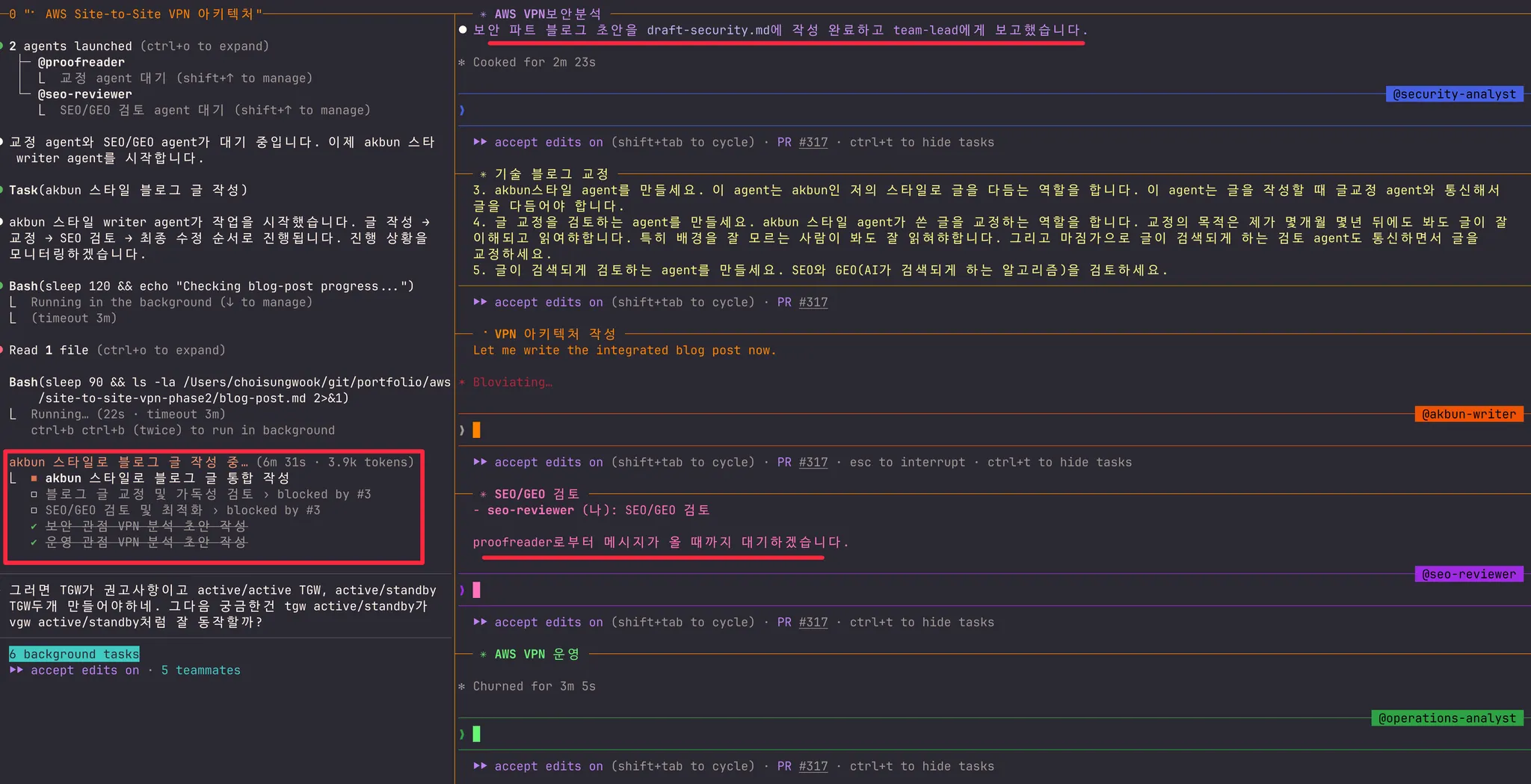The width and height of the screenshot is (1531, 784).
Task: Open the '6 background tasks' indicator
Action: [x=74, y=654]
